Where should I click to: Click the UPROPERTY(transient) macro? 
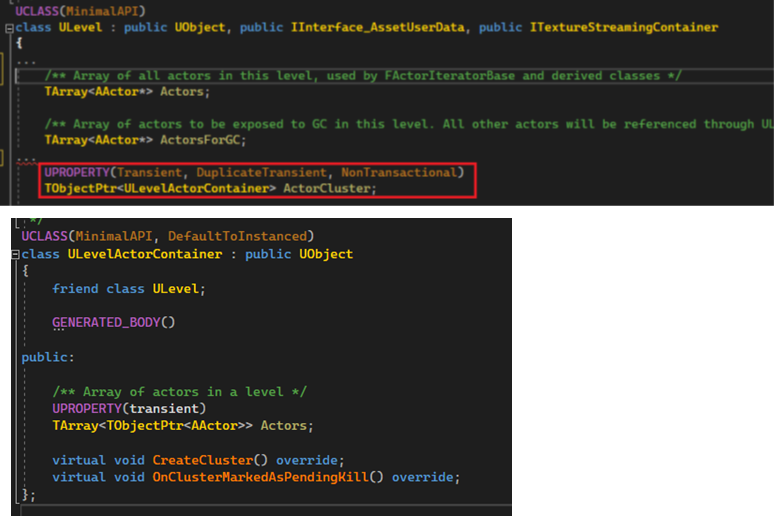(129, 408)
